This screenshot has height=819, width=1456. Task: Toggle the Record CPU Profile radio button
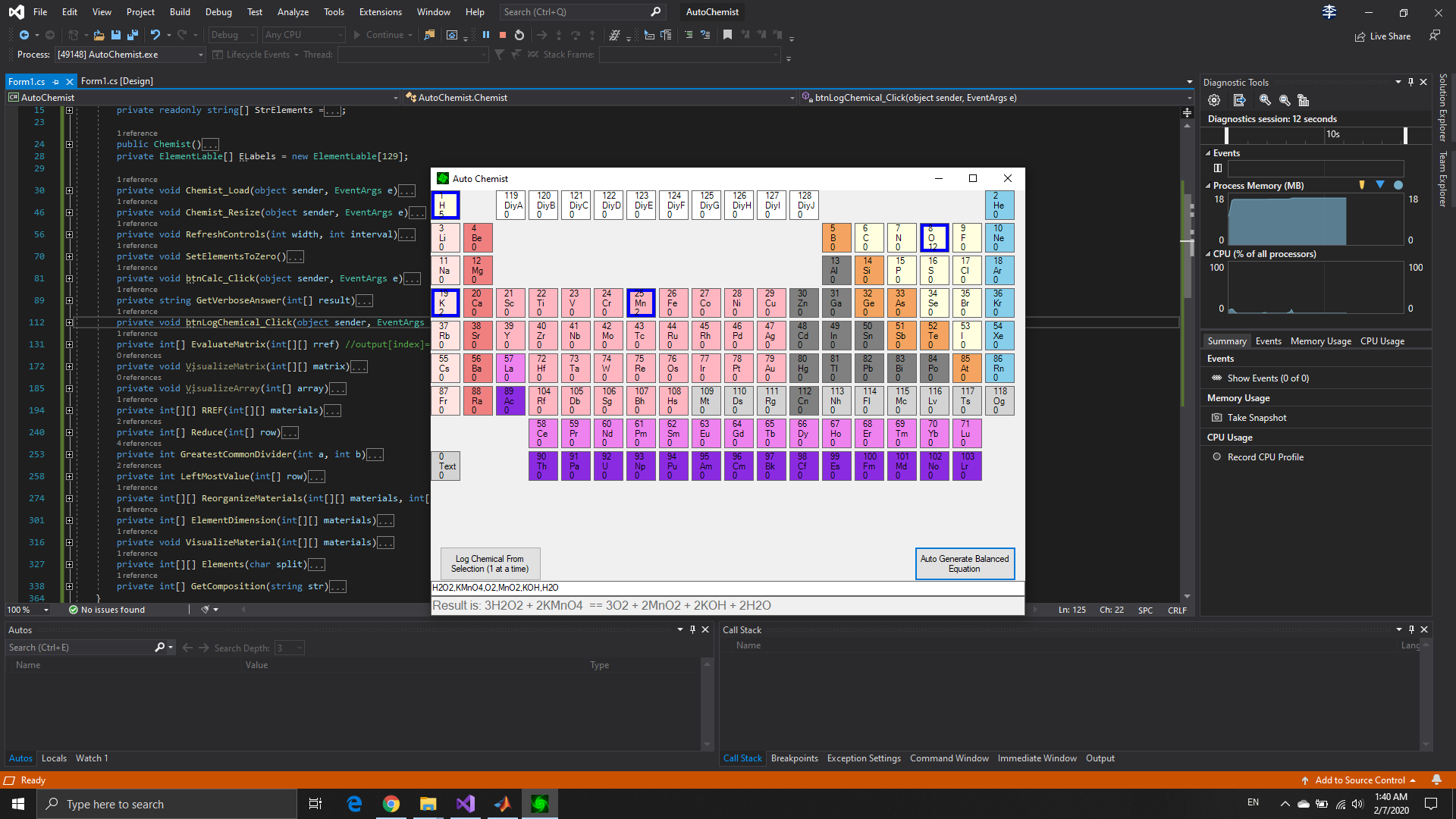[x=1217, y=457]
